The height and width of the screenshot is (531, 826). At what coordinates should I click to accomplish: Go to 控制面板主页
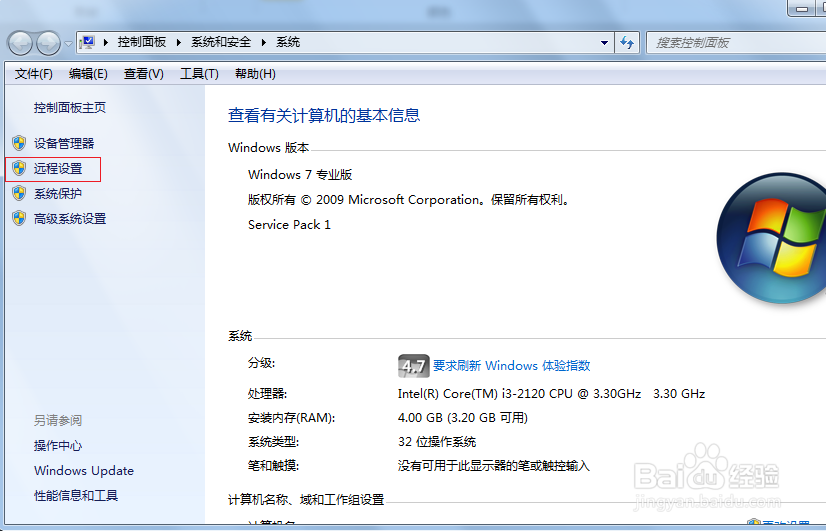70,108
